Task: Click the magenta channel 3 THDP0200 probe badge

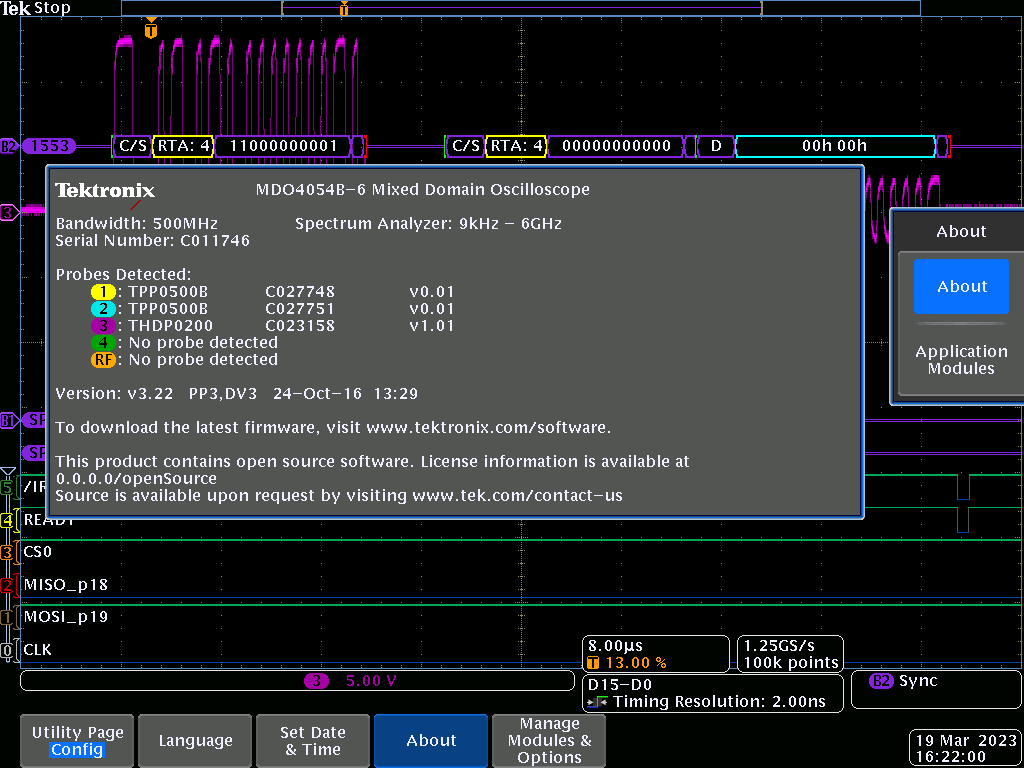Action: (x=103, y=325)
